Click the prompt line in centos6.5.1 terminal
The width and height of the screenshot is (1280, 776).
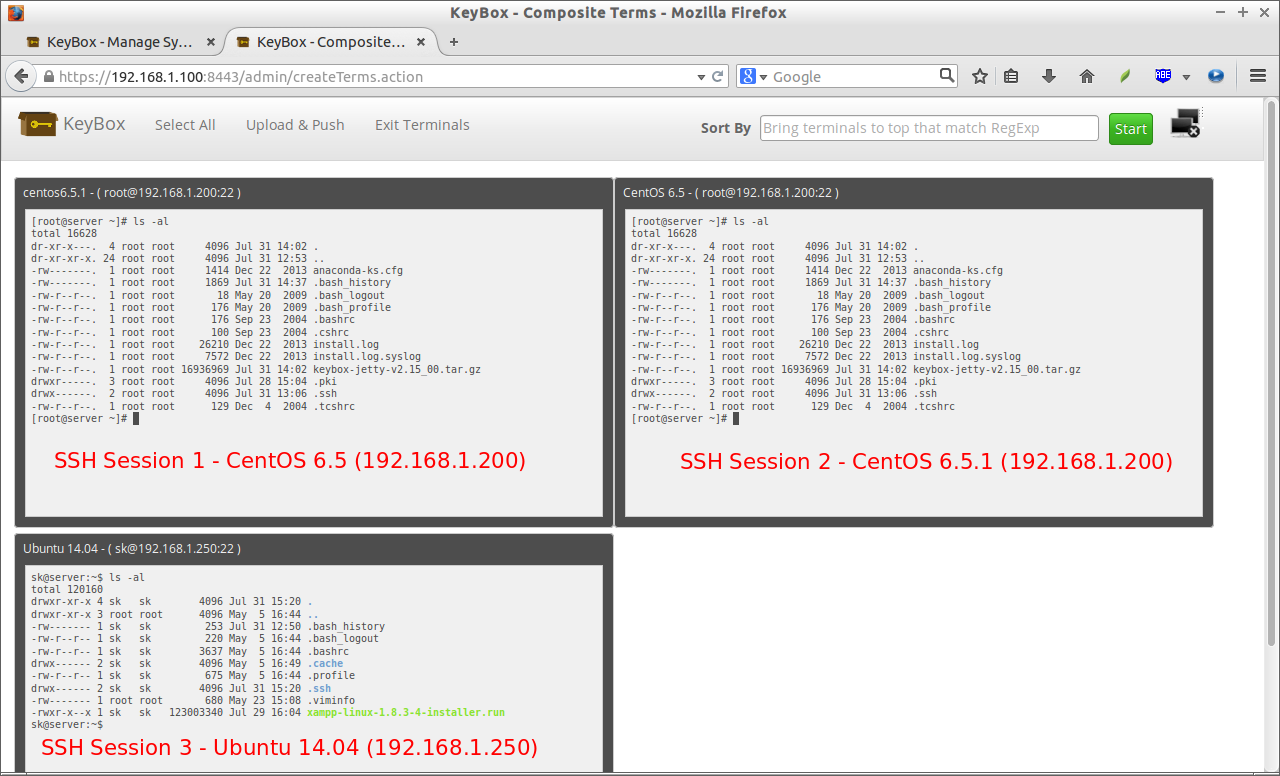point(85,418)
